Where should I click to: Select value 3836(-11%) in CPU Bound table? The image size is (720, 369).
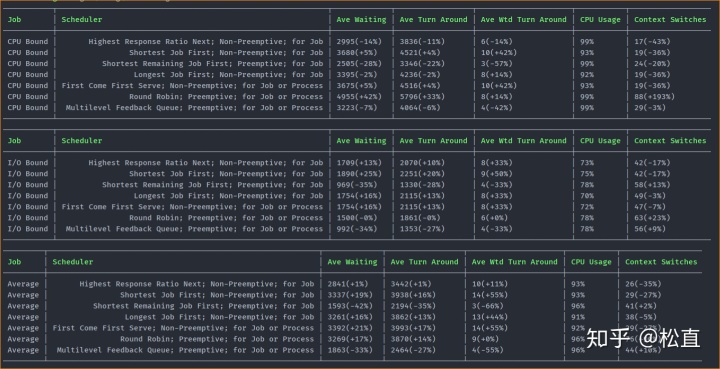(x=422, y=42)
